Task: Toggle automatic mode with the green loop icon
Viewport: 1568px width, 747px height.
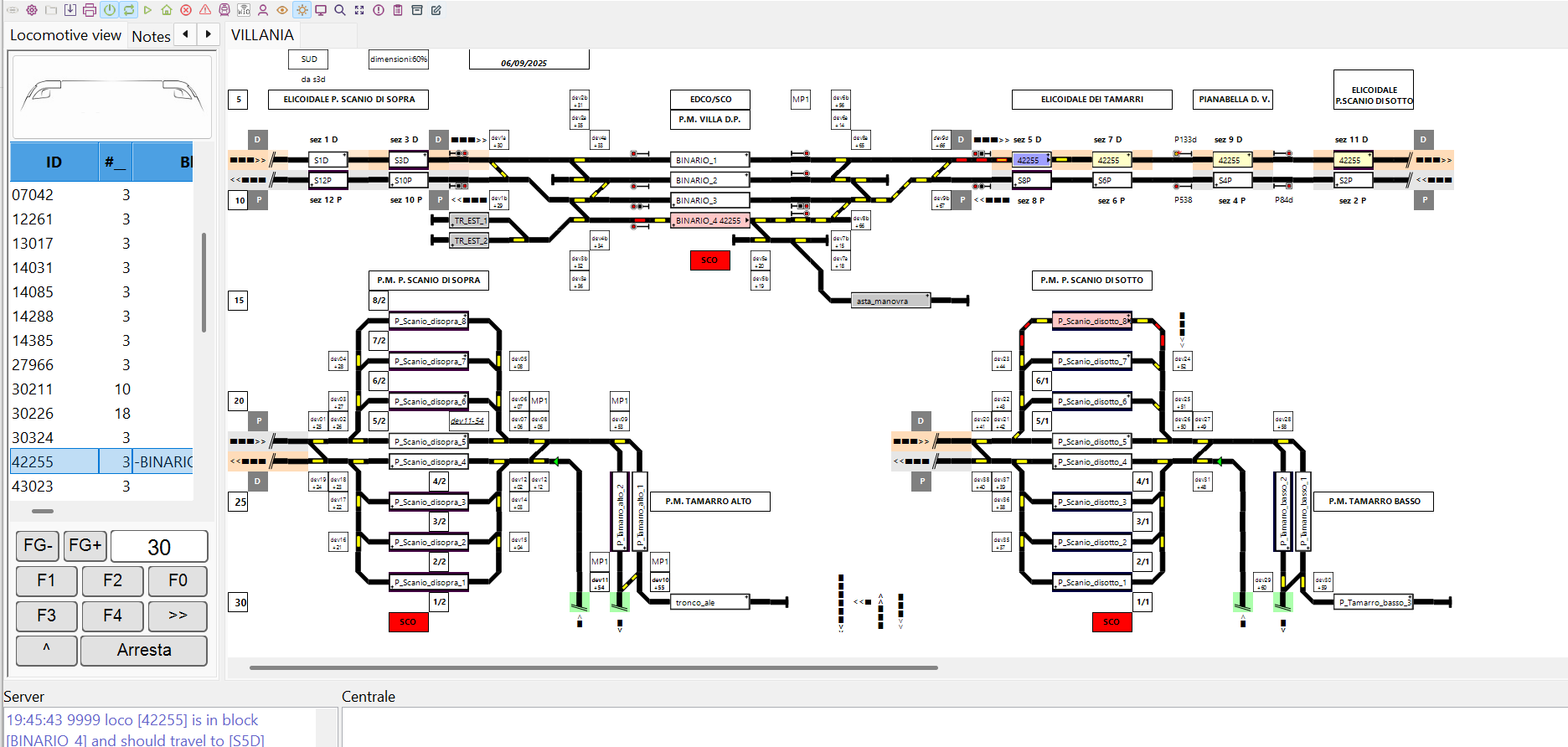Action: [x=128, y=10]
